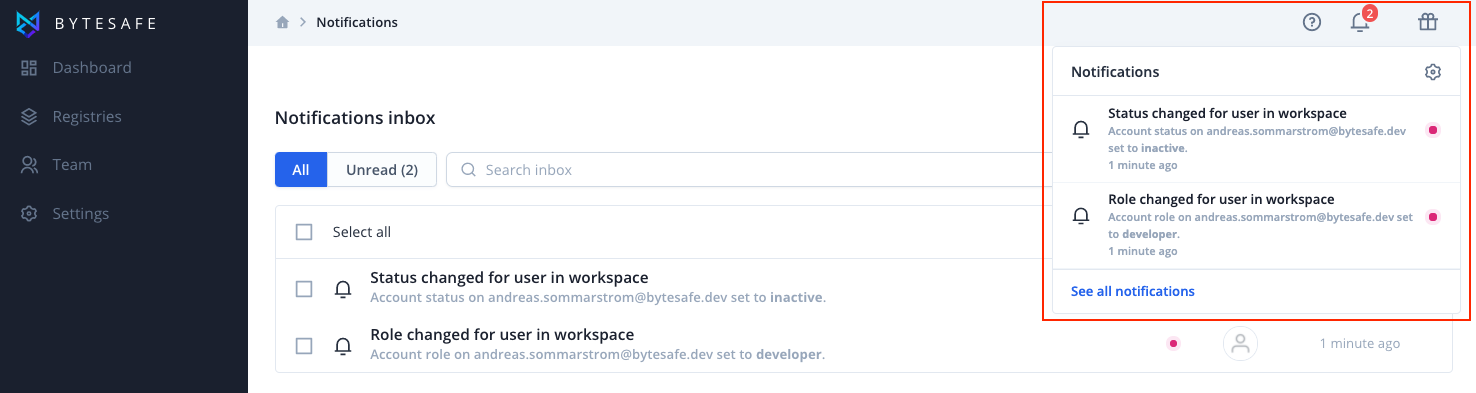Click unread dot in inbox Role changed row

(x=1174, y=344)
